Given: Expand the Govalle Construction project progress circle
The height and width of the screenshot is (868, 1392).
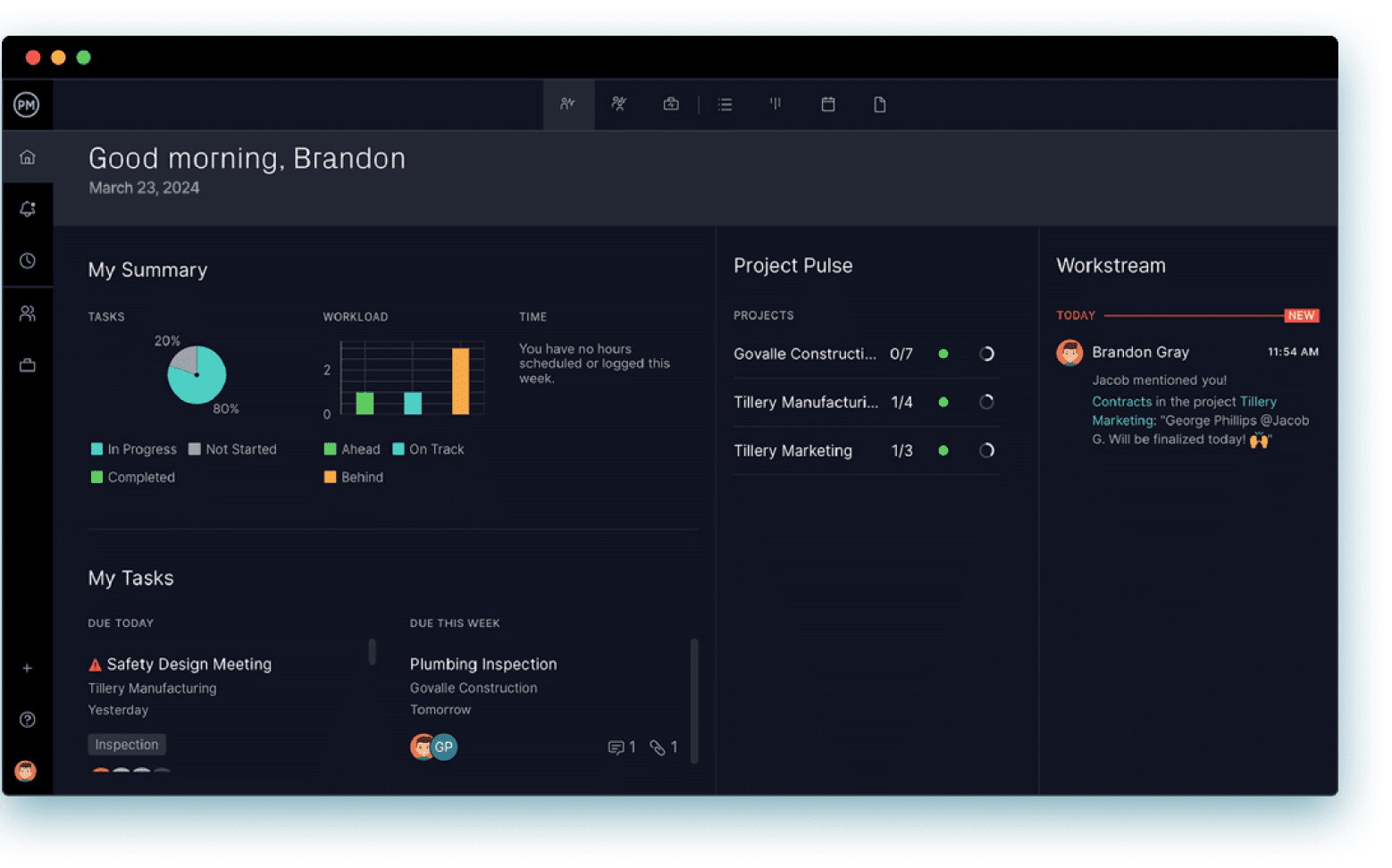Looking at the screenshot, I should pos(986,354).
